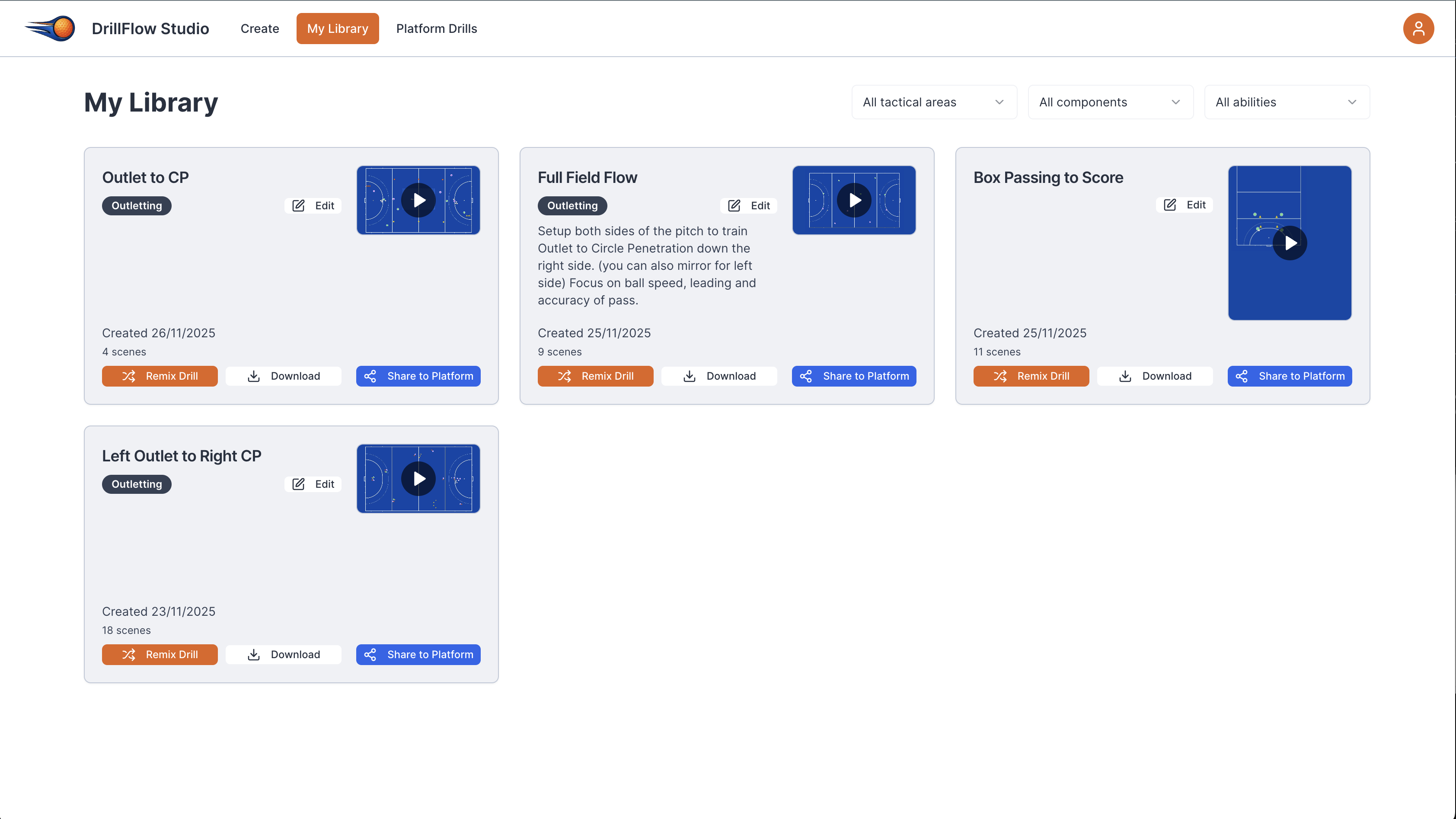Image resolution: width=1456 pixels, height=819 pixels.
Task: Click Outletting tag on Left Outlet to Right CP
Action: [136, 484]
